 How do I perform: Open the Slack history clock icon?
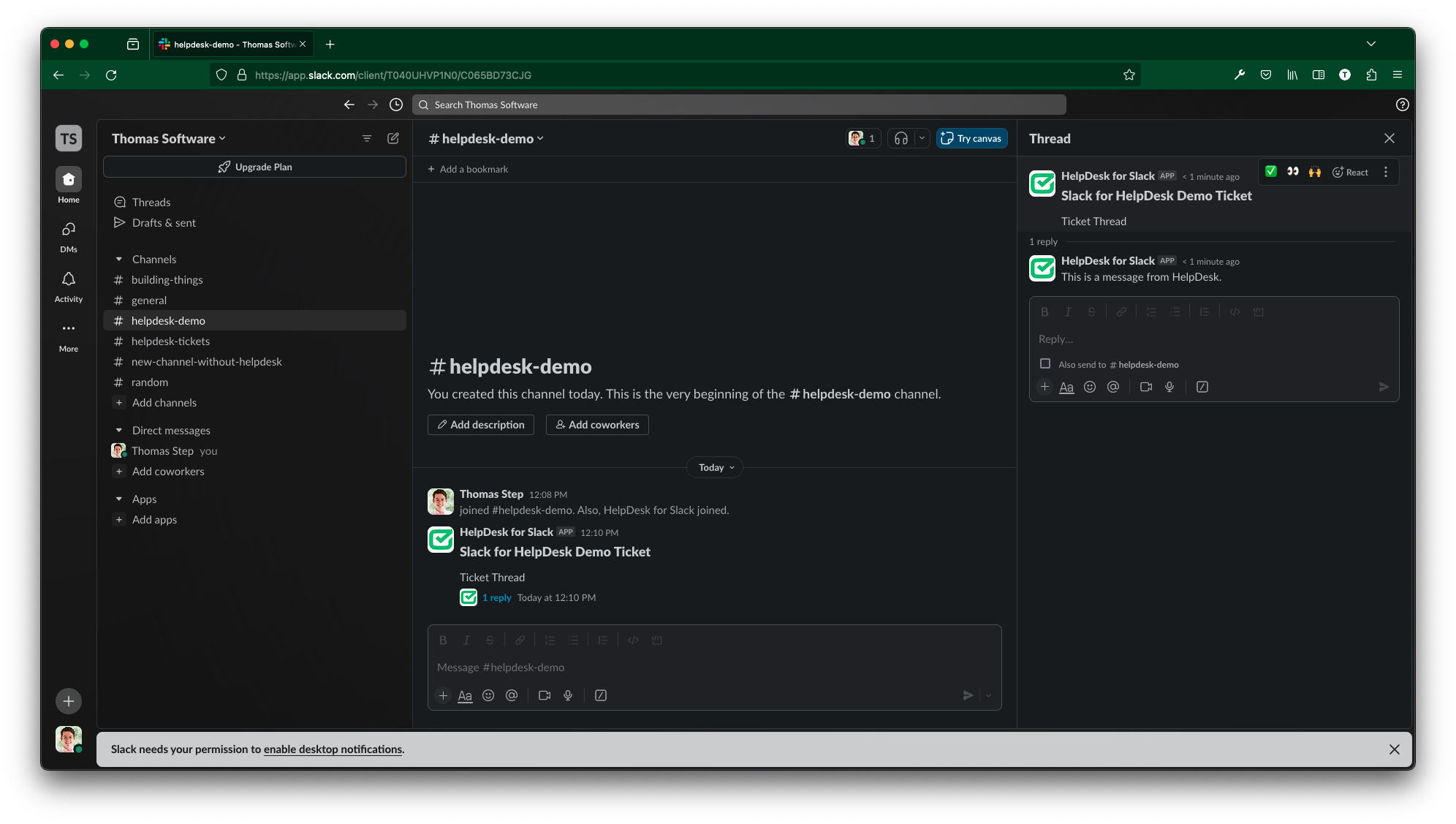coord(396,105)
